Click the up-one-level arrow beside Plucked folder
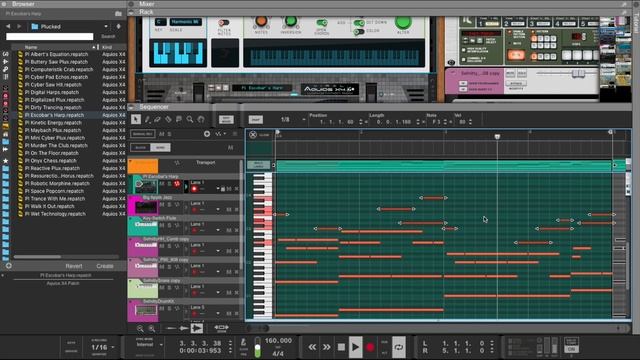The height and width of the screenshot is (360, 640). [x=118, y=26]
